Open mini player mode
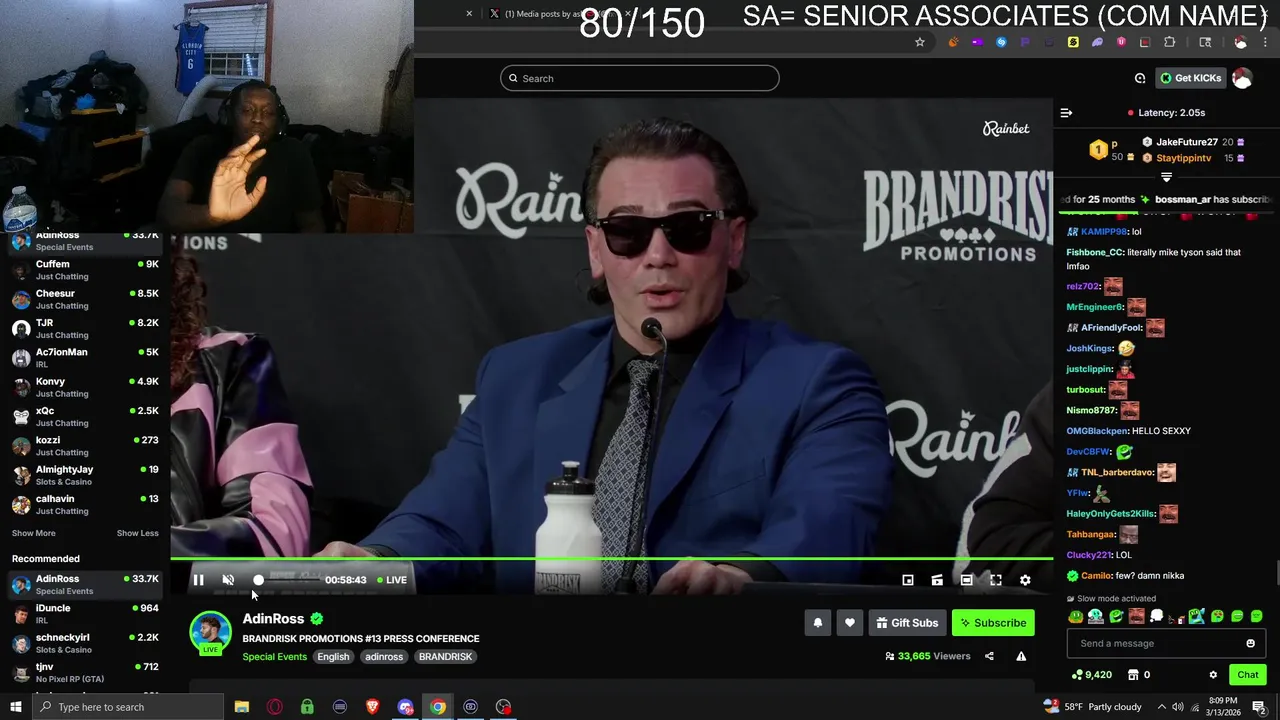The height and width of the screenshot is (720, 1280). [908, 580]
